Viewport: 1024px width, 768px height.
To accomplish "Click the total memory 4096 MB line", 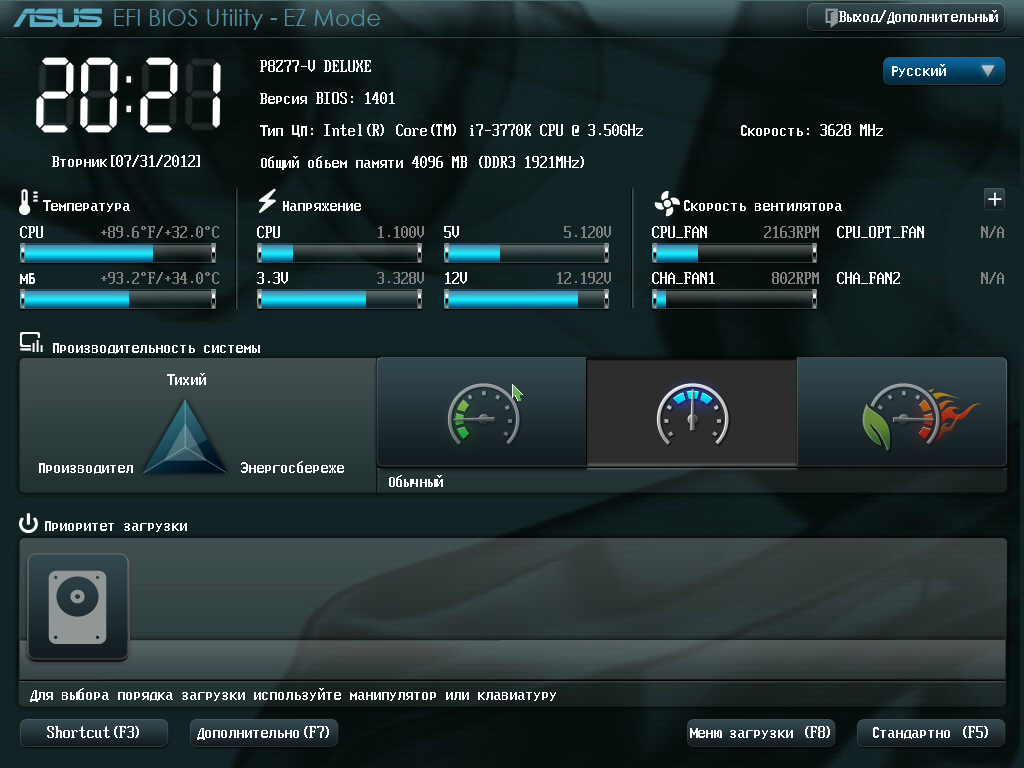I will [423, 163].
